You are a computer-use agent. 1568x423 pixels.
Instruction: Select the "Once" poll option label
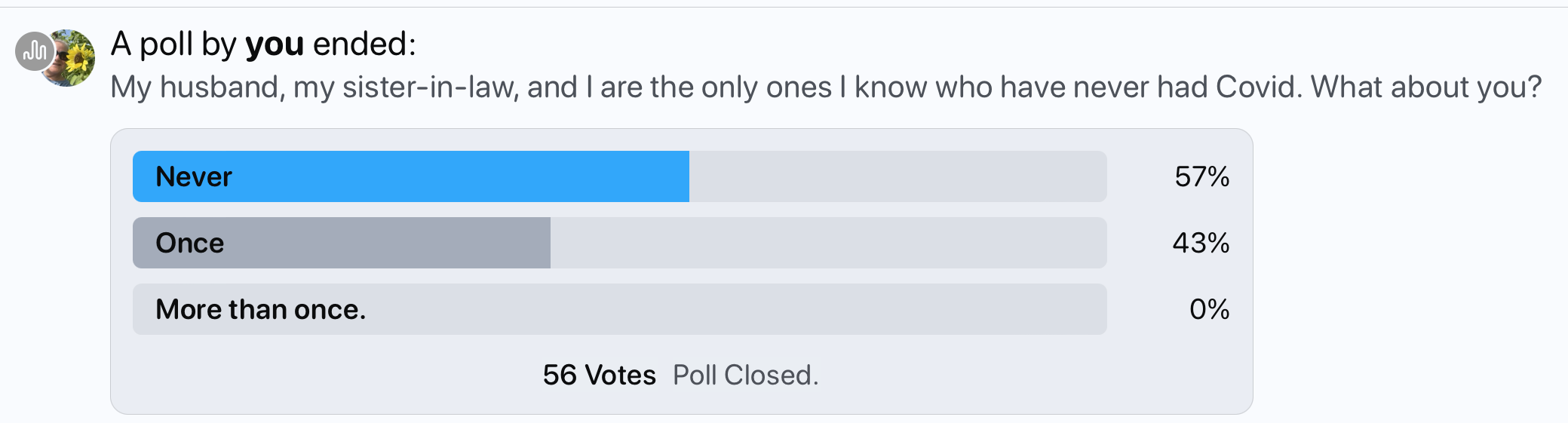click(190, 244)
